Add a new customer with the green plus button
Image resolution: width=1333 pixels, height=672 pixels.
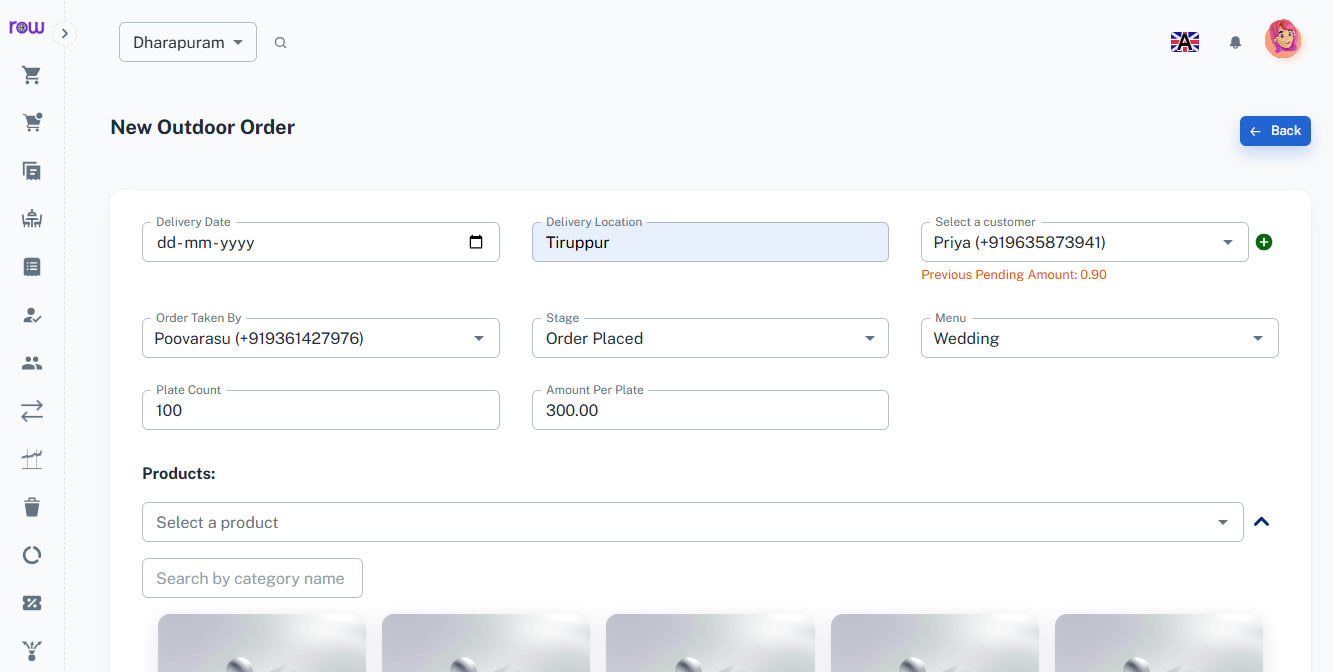pyautogui.click(x=1264, y=242)
